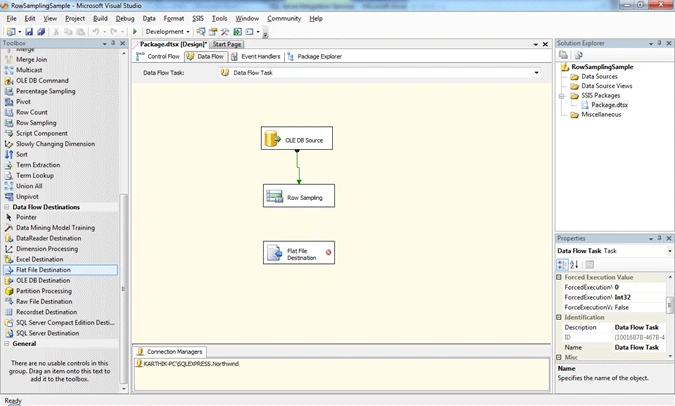Click the Categorized view icon in Properties
This screenshot has width=675, height=406.
[562, 264]
